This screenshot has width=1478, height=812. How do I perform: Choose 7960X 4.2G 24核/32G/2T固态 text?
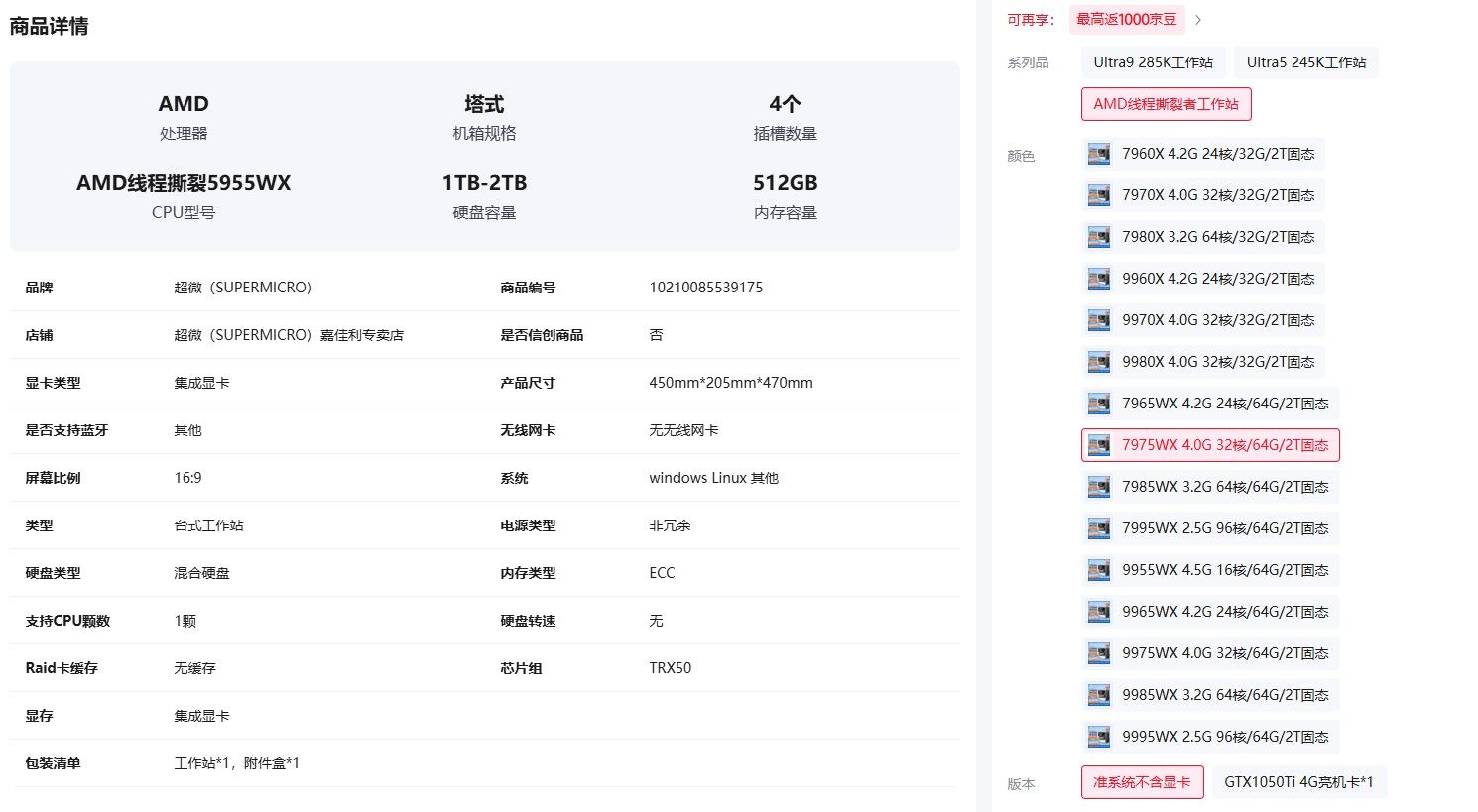pos(1218,154)
